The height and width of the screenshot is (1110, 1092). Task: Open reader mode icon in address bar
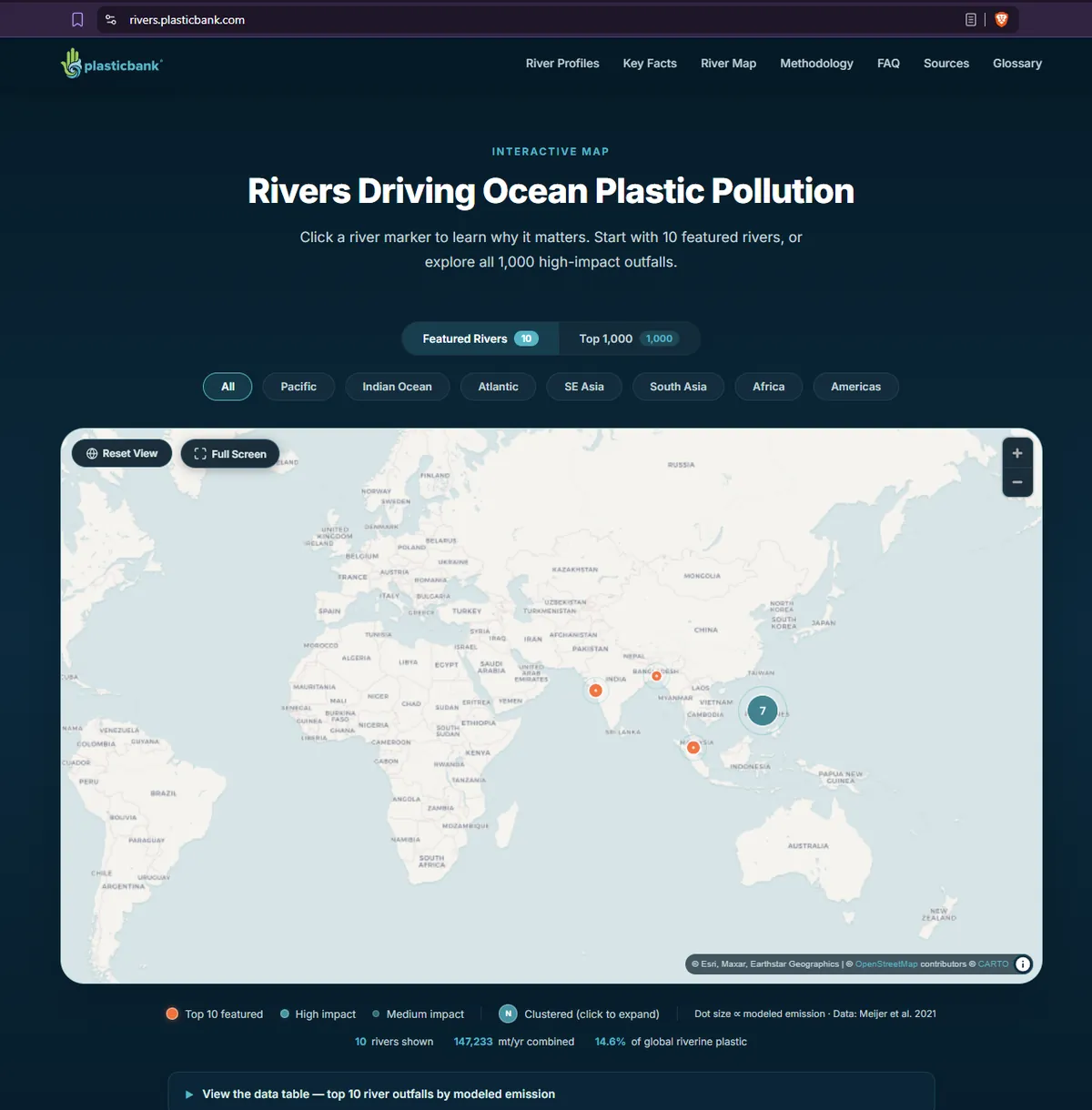point(971,20)
